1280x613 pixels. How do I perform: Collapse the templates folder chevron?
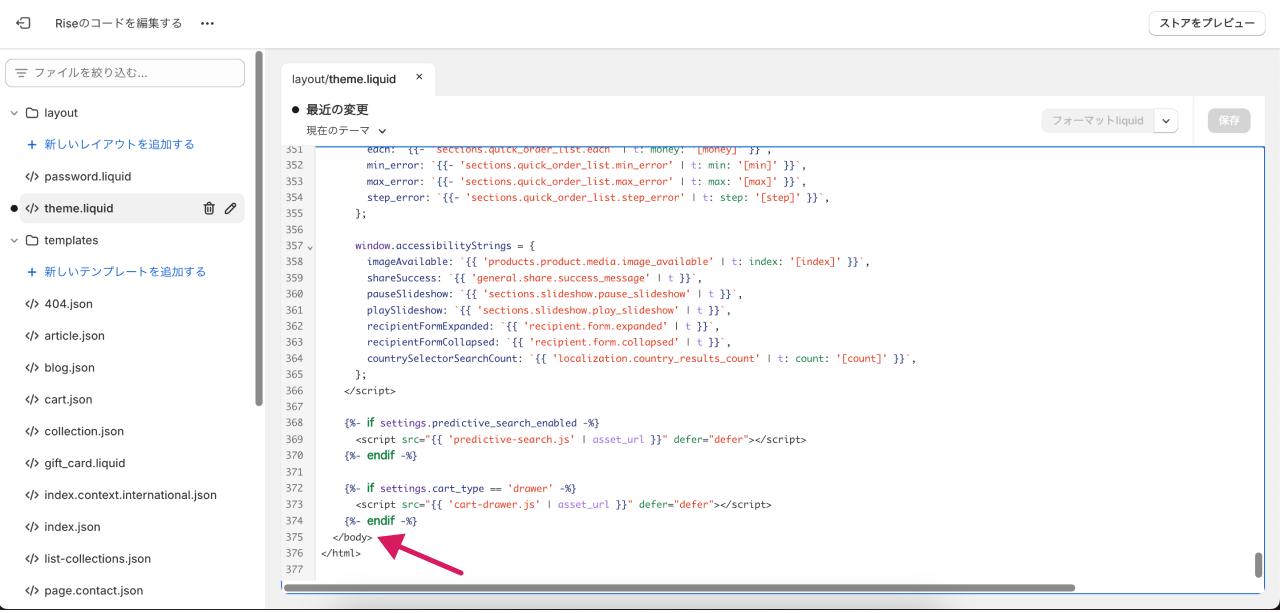[14, 240]
